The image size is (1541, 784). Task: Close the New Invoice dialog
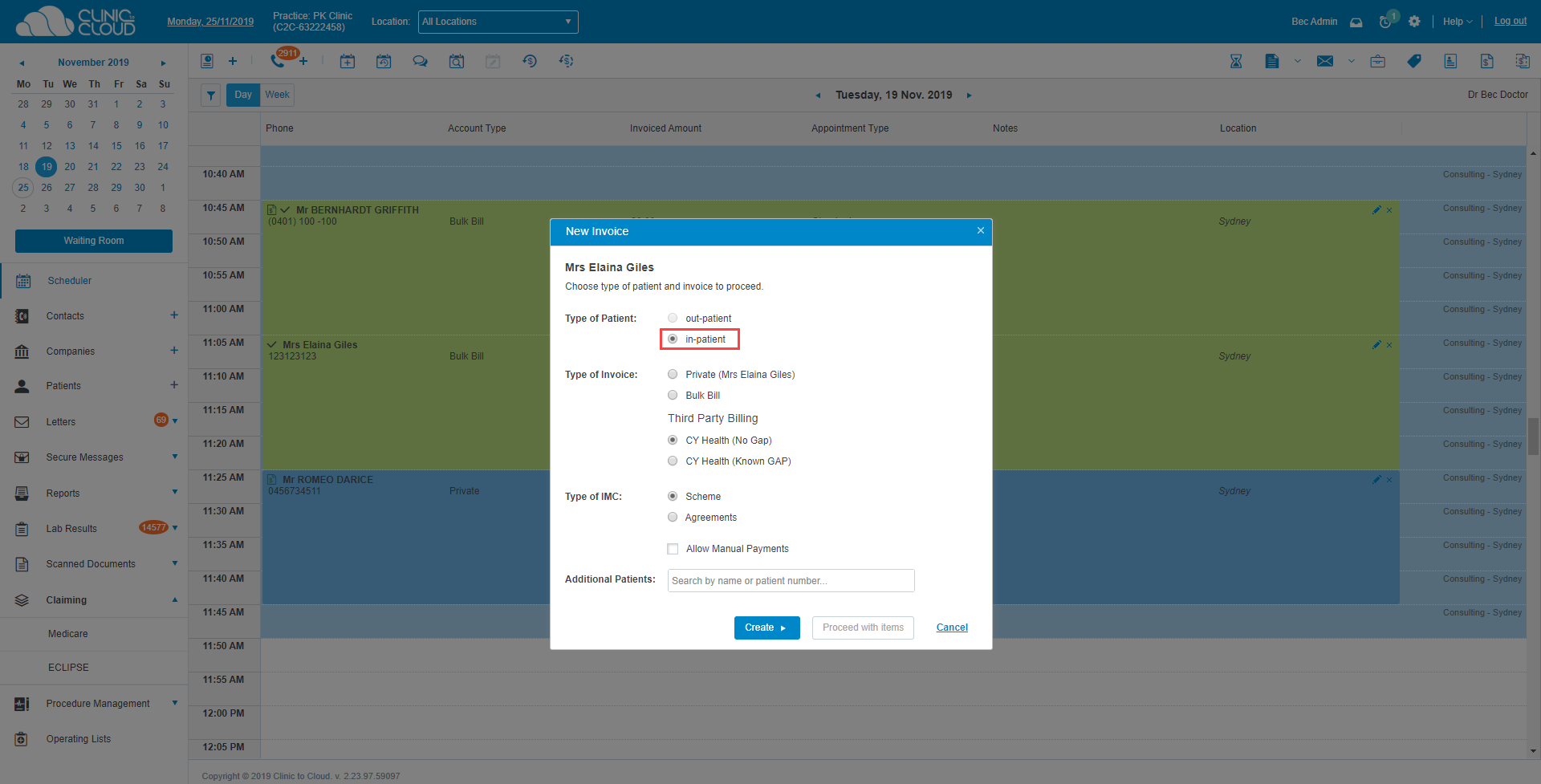click(x=980, y=230)
